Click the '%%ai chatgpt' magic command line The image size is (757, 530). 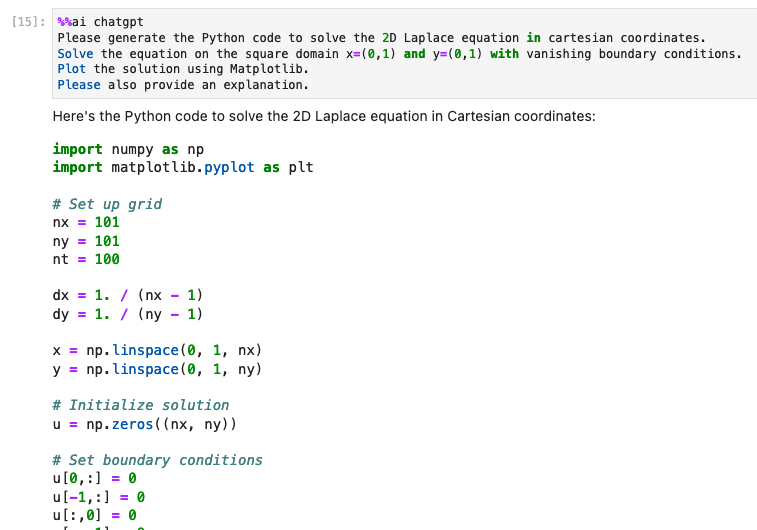coord(100,22)
